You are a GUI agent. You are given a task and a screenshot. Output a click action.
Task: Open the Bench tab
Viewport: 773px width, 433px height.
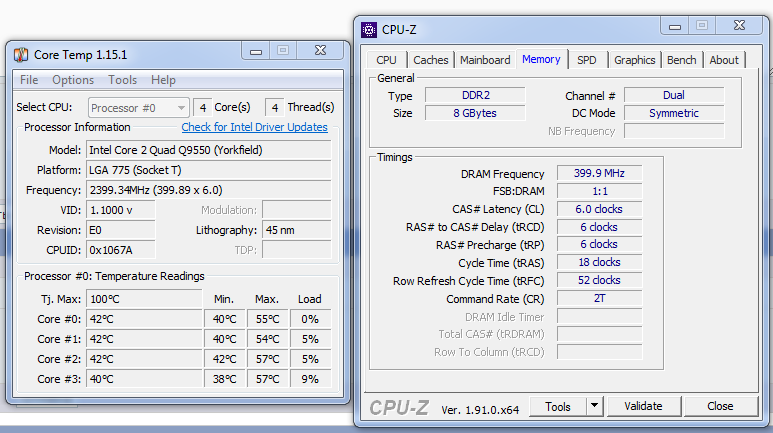682,60
